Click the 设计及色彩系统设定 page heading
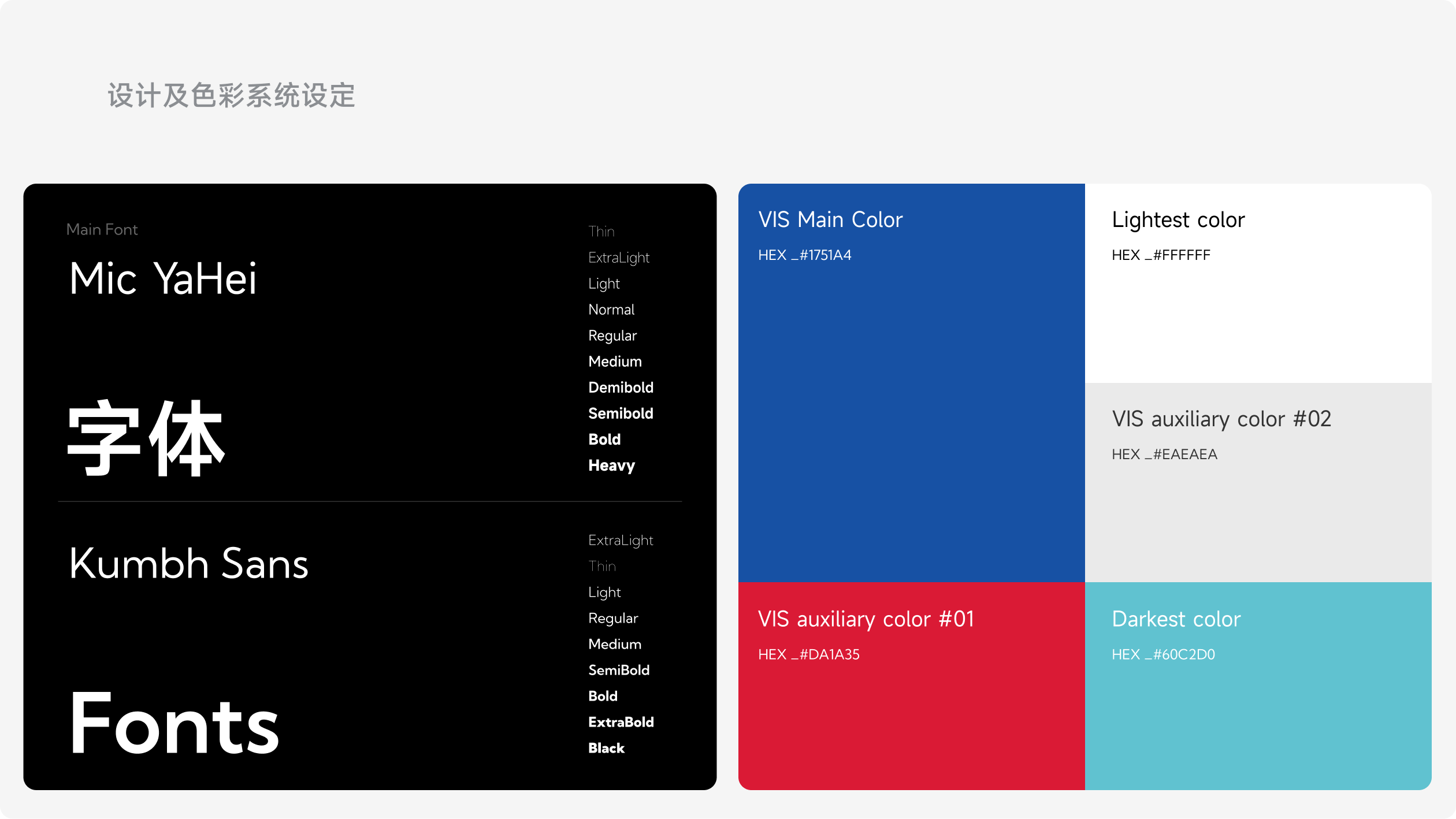This screenshot has height=819, width=1456. pos(231,95)
